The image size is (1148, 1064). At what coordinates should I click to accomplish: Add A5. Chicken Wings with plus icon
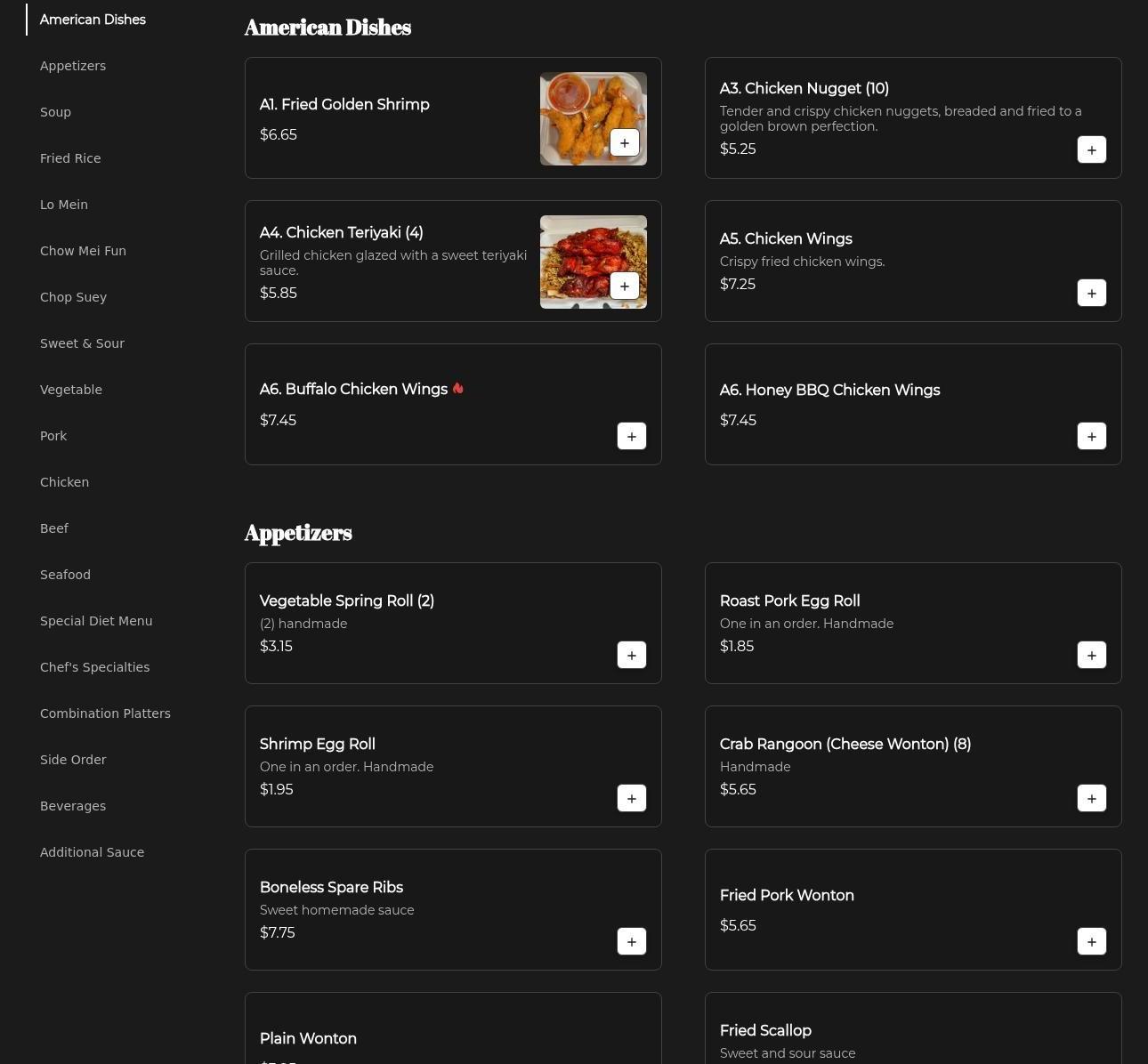tap(1092, 293)
